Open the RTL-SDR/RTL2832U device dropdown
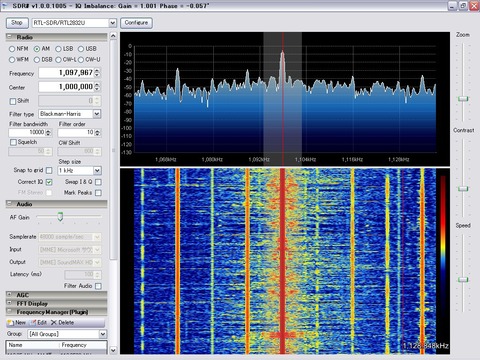The image size is (480, 360). 113,23
